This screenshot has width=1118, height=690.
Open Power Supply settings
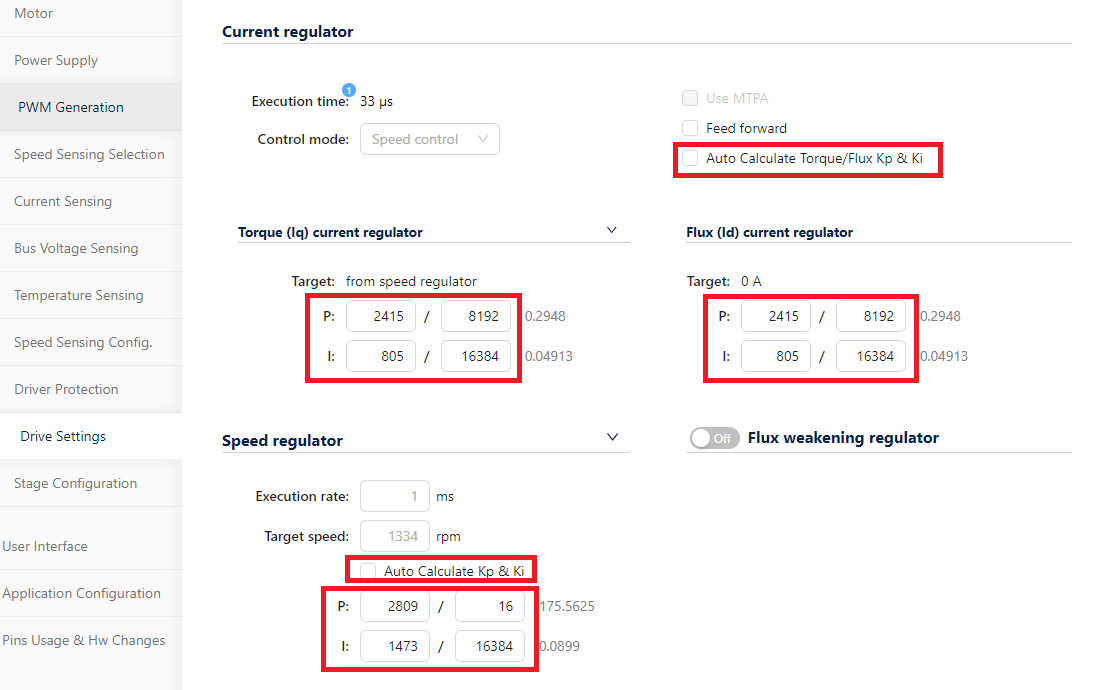[55, 60]
